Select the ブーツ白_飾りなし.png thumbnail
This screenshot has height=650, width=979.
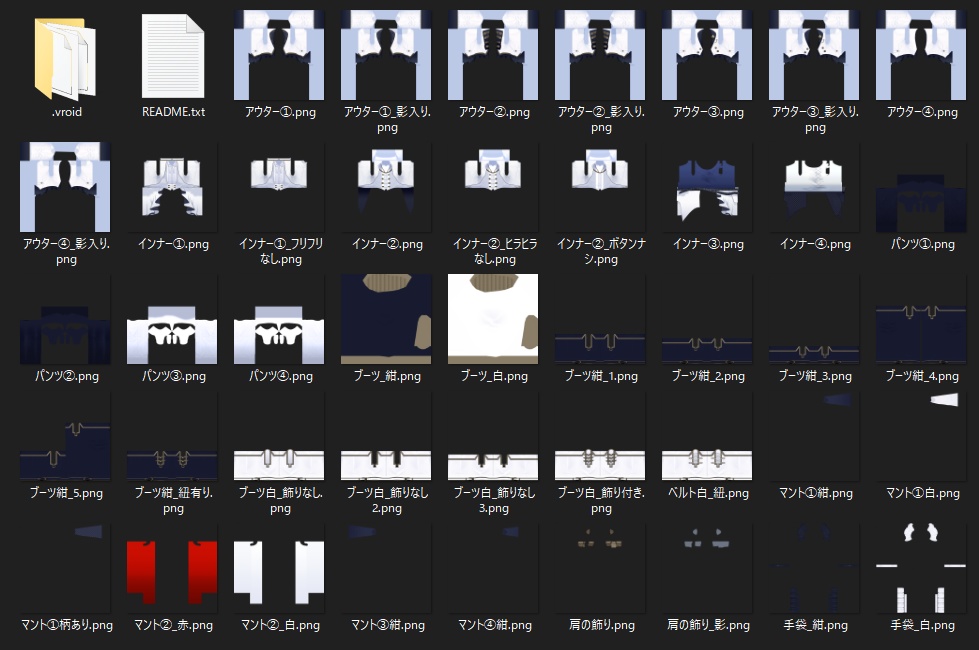(279, 436)
